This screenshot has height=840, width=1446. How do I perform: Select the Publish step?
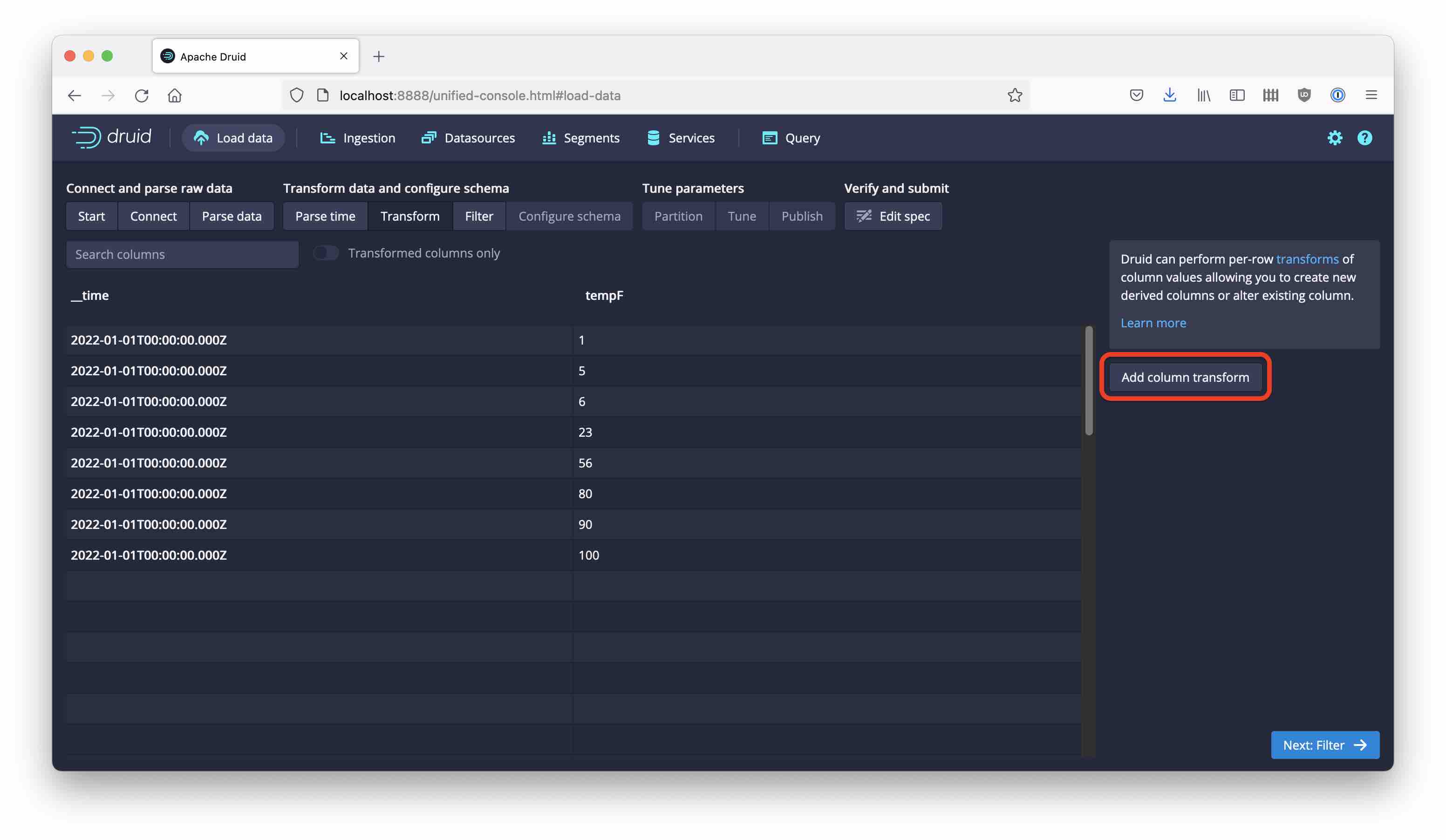point(802,216)
